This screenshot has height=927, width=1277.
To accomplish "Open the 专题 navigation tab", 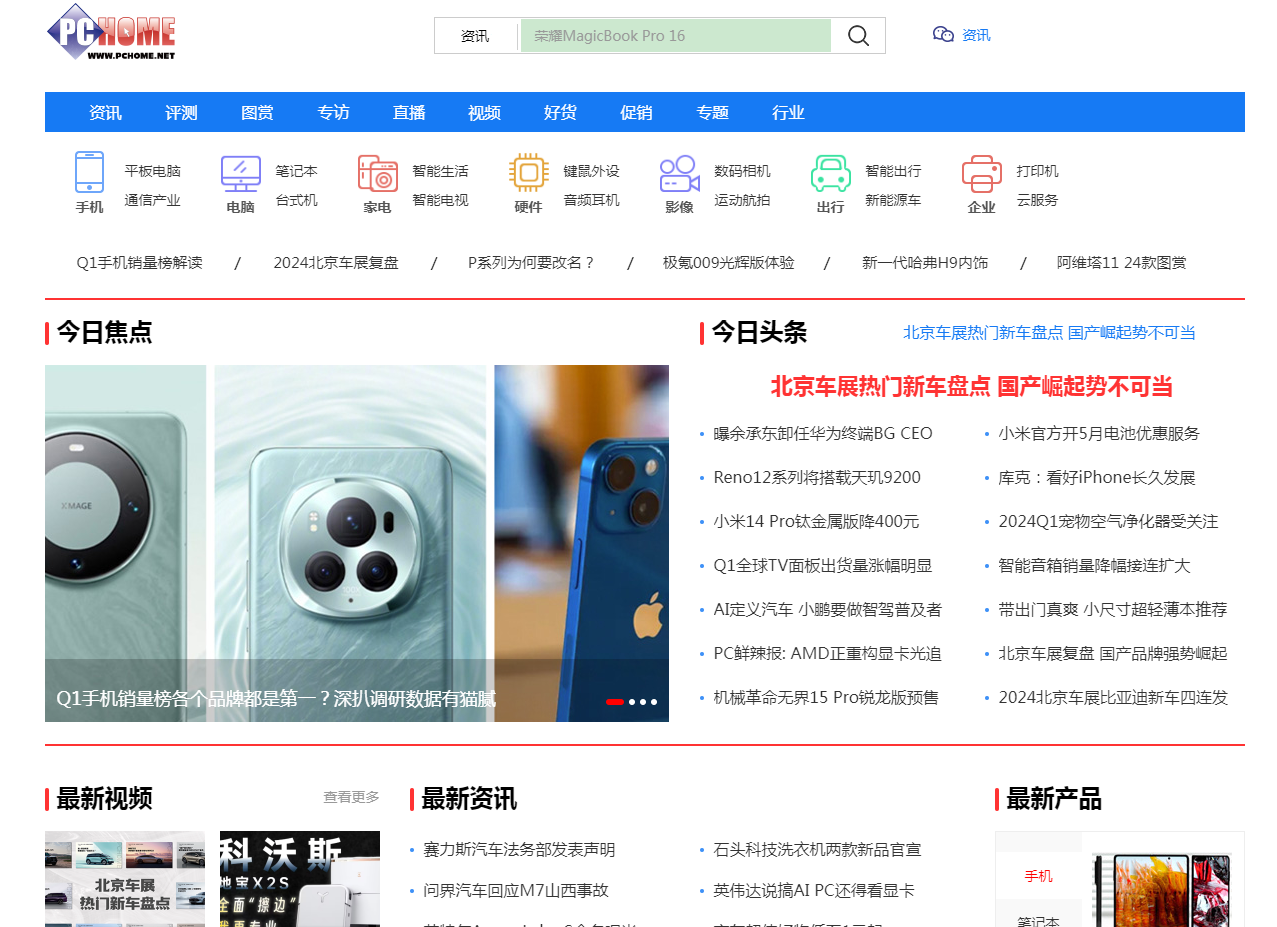I will tap(712, 112).
